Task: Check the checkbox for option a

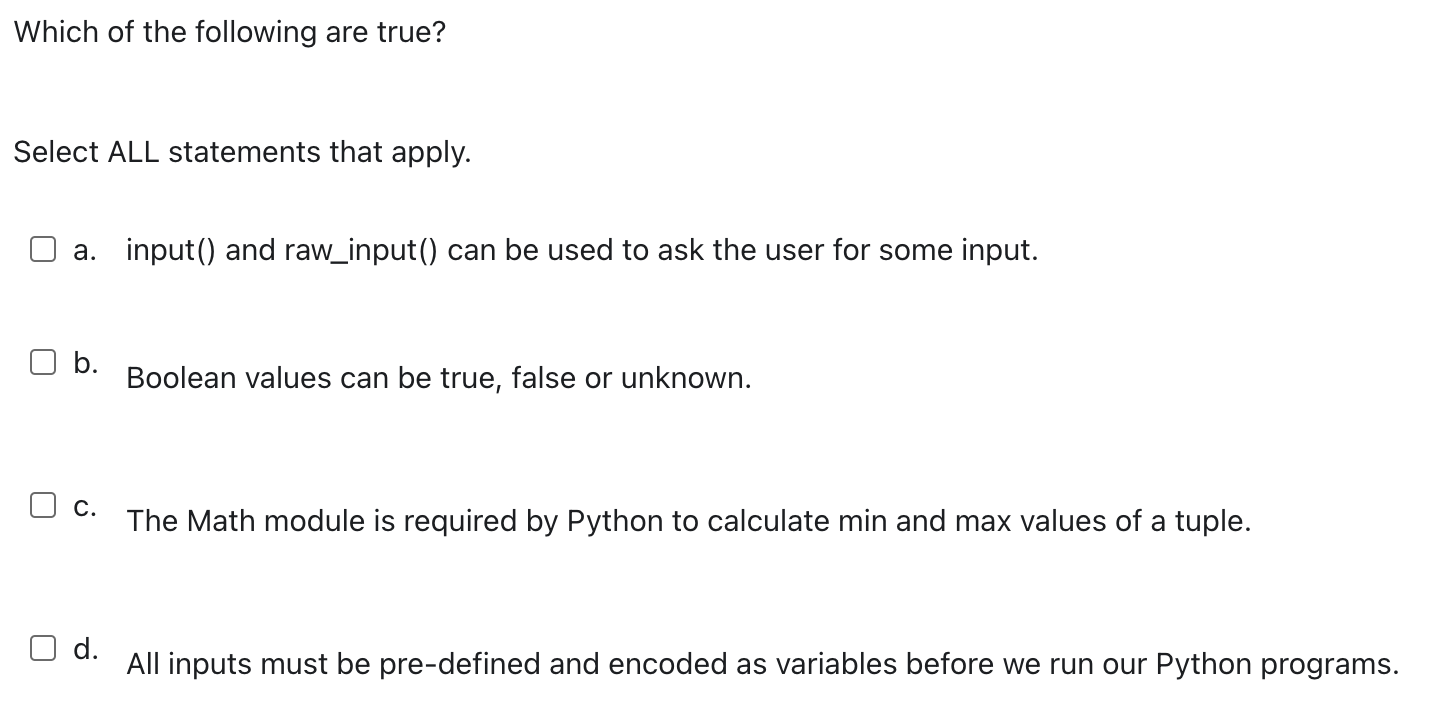Action: [x=41, y=250]
